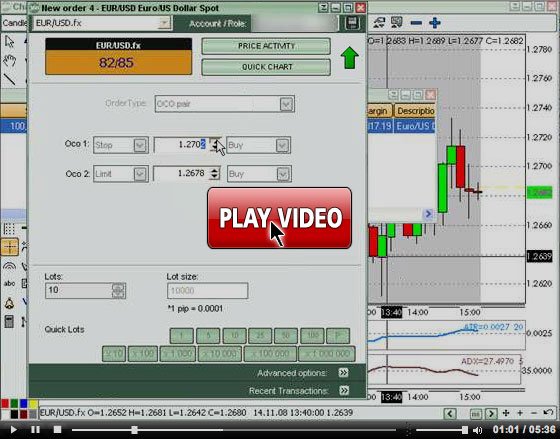Expand Recent Transactions section
Screen dimensions: 560x439
pyautogui.click(x=344, y=390)
